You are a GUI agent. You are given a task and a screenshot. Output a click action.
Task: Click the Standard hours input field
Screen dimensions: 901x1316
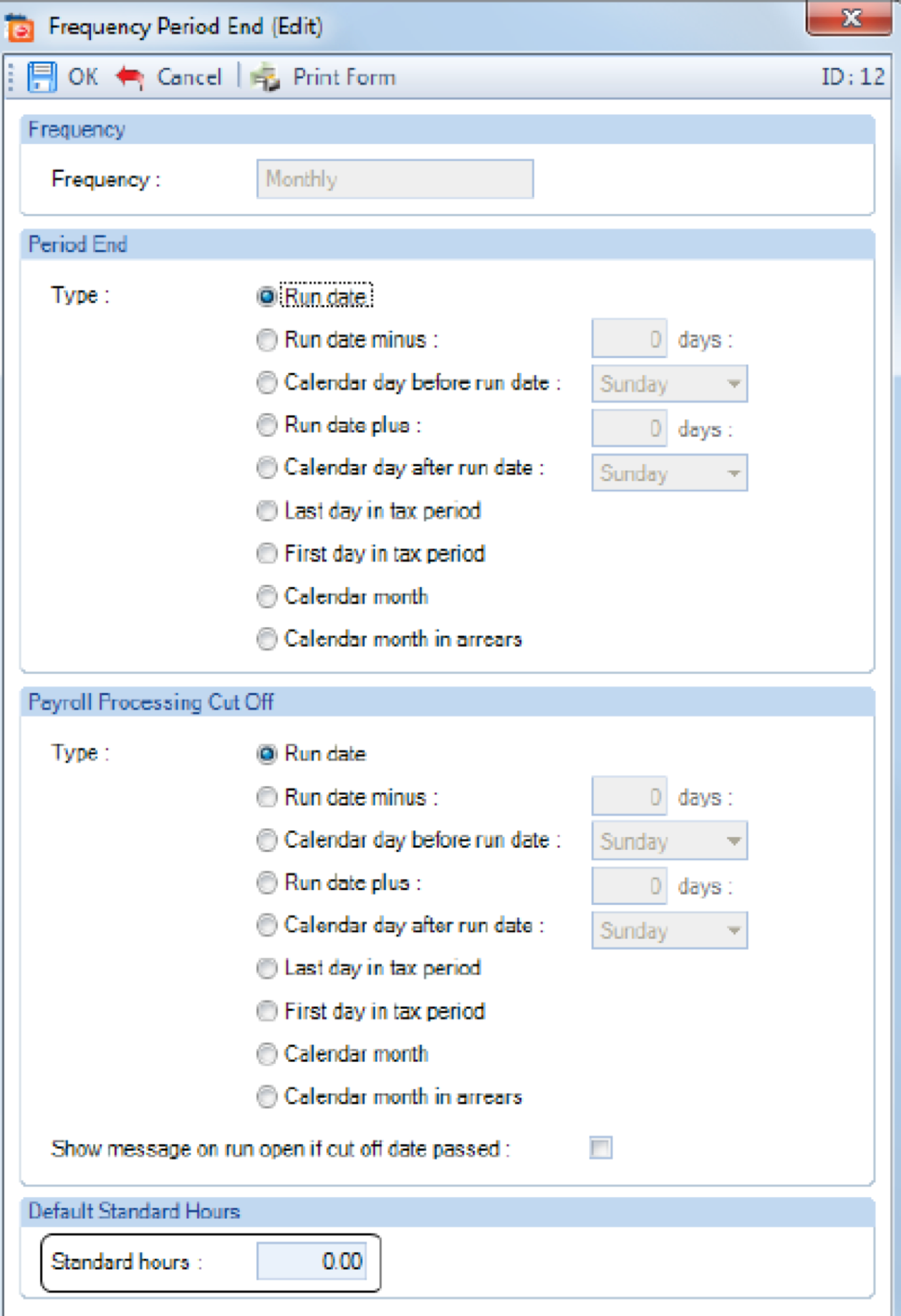click(312, 1261)
